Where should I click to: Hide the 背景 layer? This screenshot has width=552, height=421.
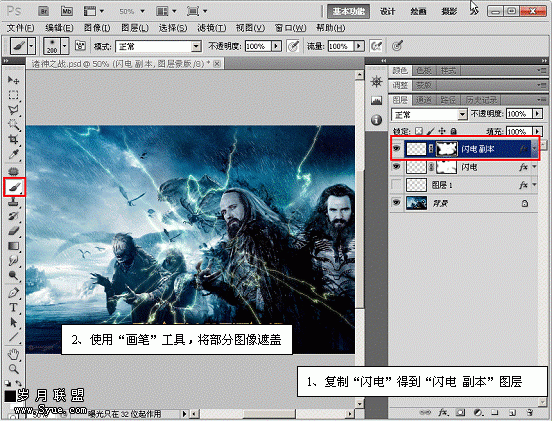(x=396, y=203)
